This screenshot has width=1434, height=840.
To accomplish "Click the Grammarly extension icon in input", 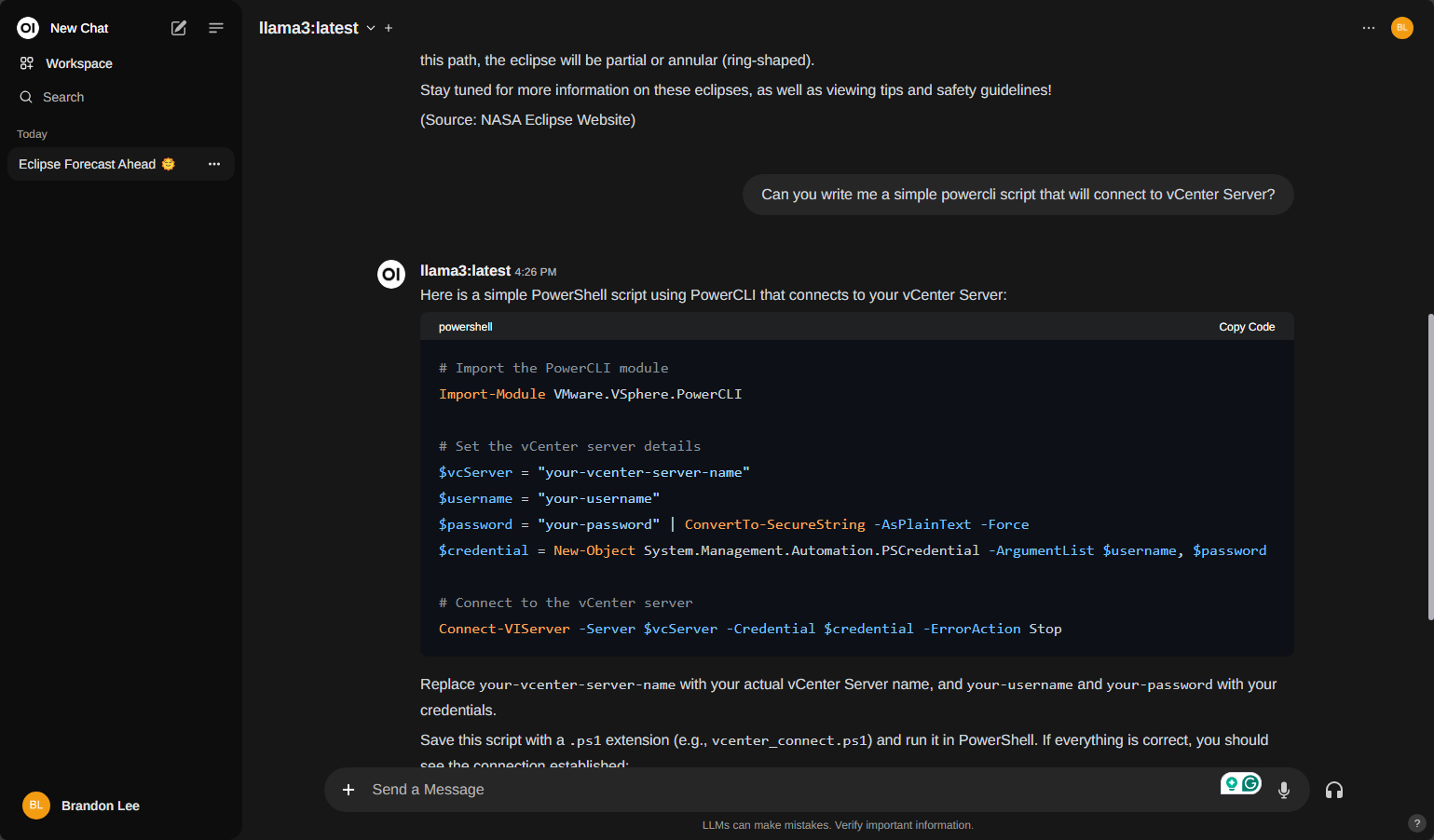I will [x=1250, y=784].
